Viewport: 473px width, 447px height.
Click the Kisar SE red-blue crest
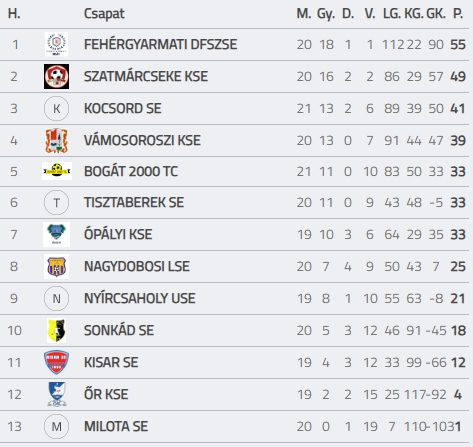(56, 362)
